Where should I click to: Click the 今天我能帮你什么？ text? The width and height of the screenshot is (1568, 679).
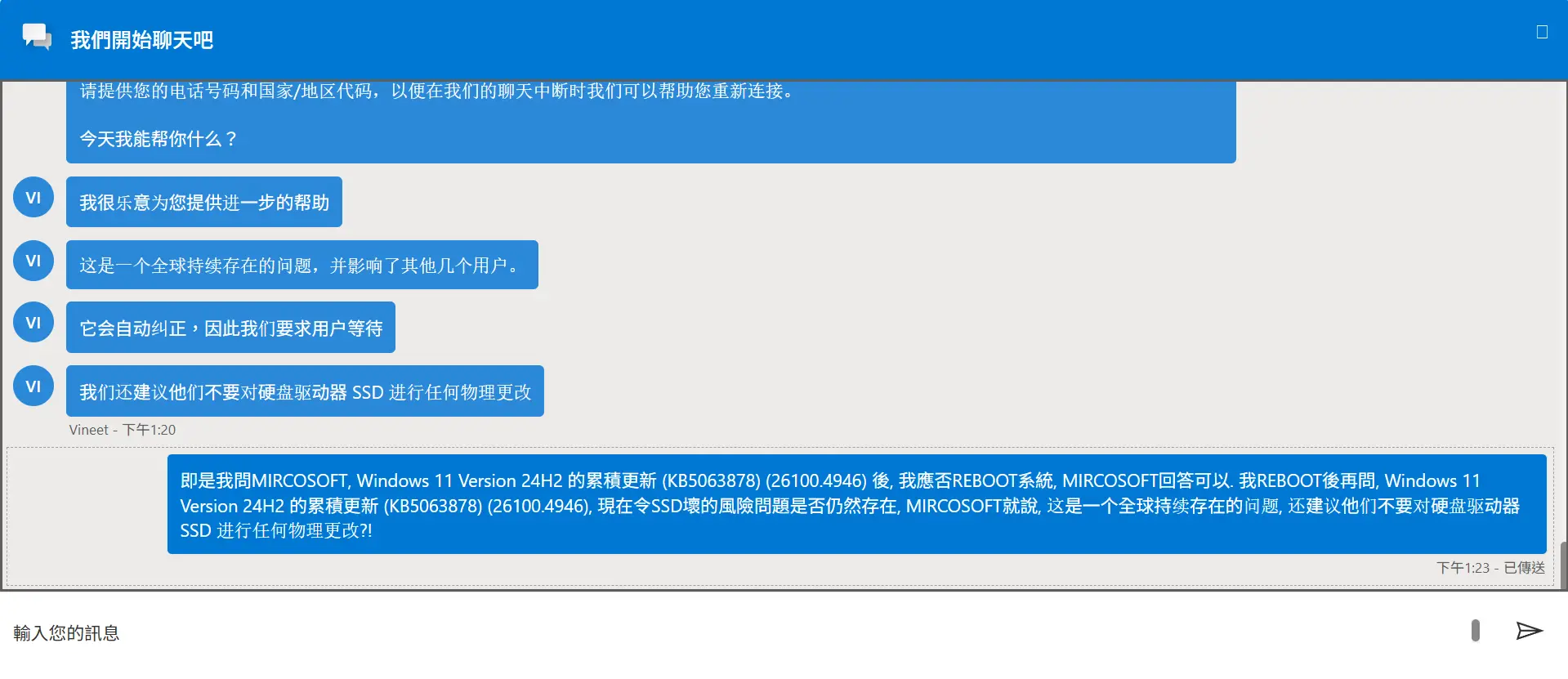(x=159, y=139)
